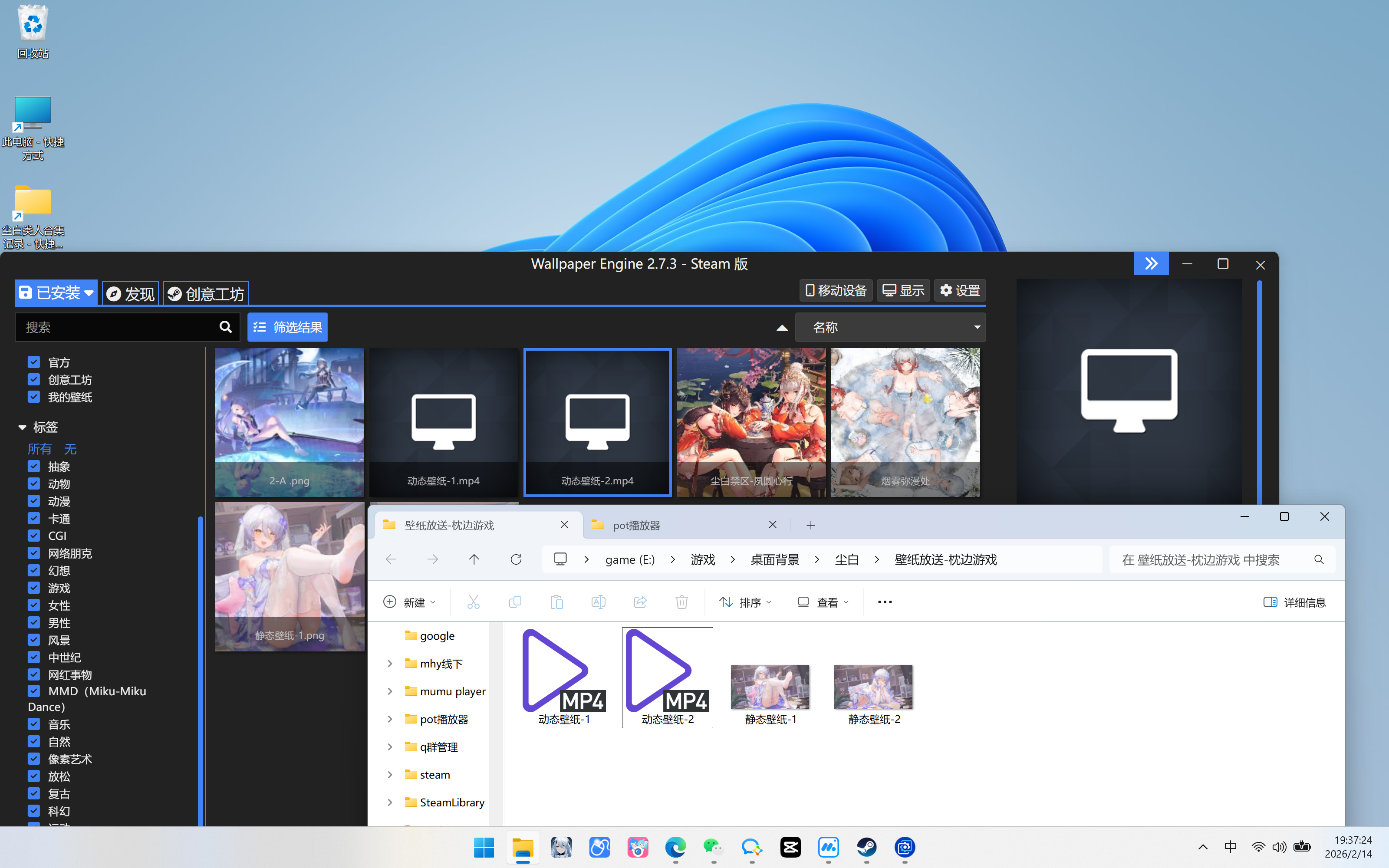The width and height of the screenshot is (1389, 868).
Task: Go up one folder level in Explorer
Action: (x=474, y=559)
